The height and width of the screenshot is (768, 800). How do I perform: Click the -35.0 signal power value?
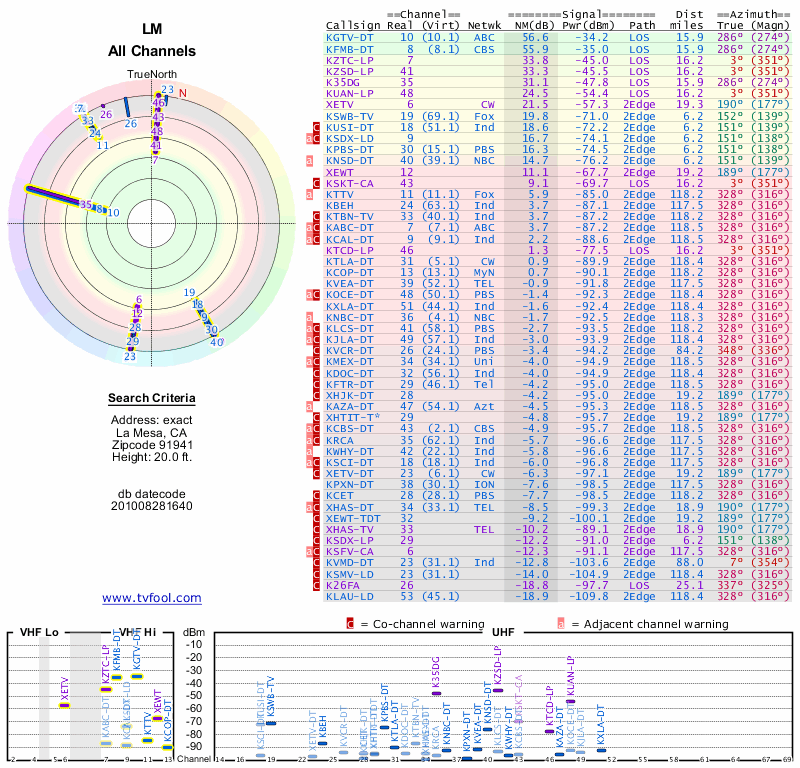[x=592, y=49]
